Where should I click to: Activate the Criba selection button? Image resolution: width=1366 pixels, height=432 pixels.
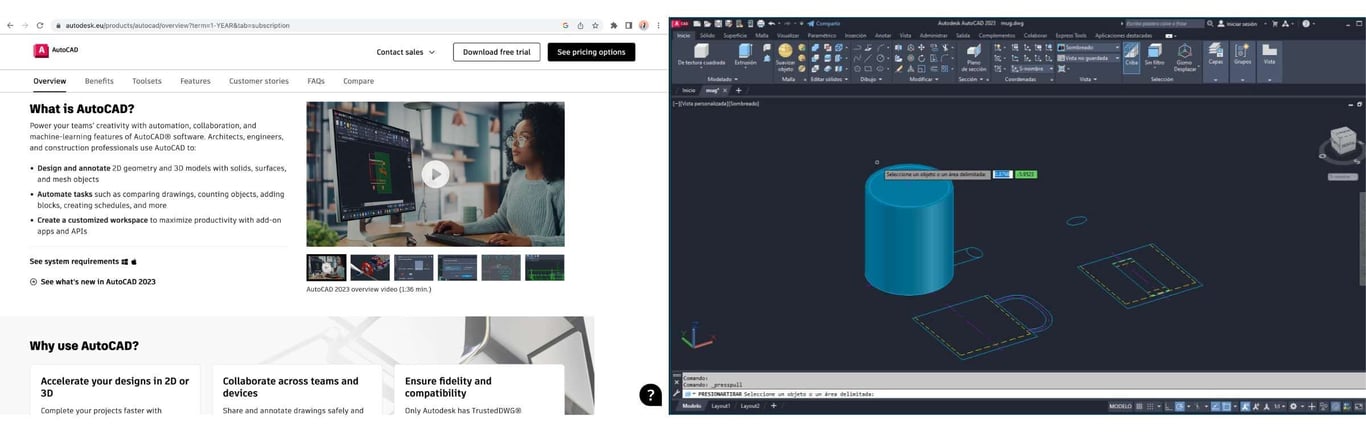pyautogui.click(x=1131, y=56)
